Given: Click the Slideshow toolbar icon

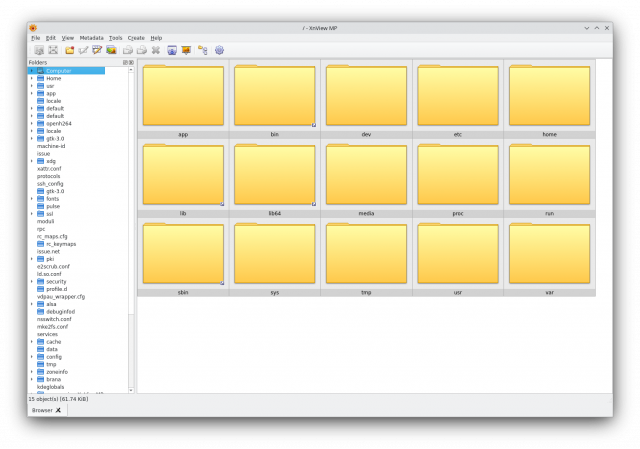Looking at the screenshot, I should 186,50.
